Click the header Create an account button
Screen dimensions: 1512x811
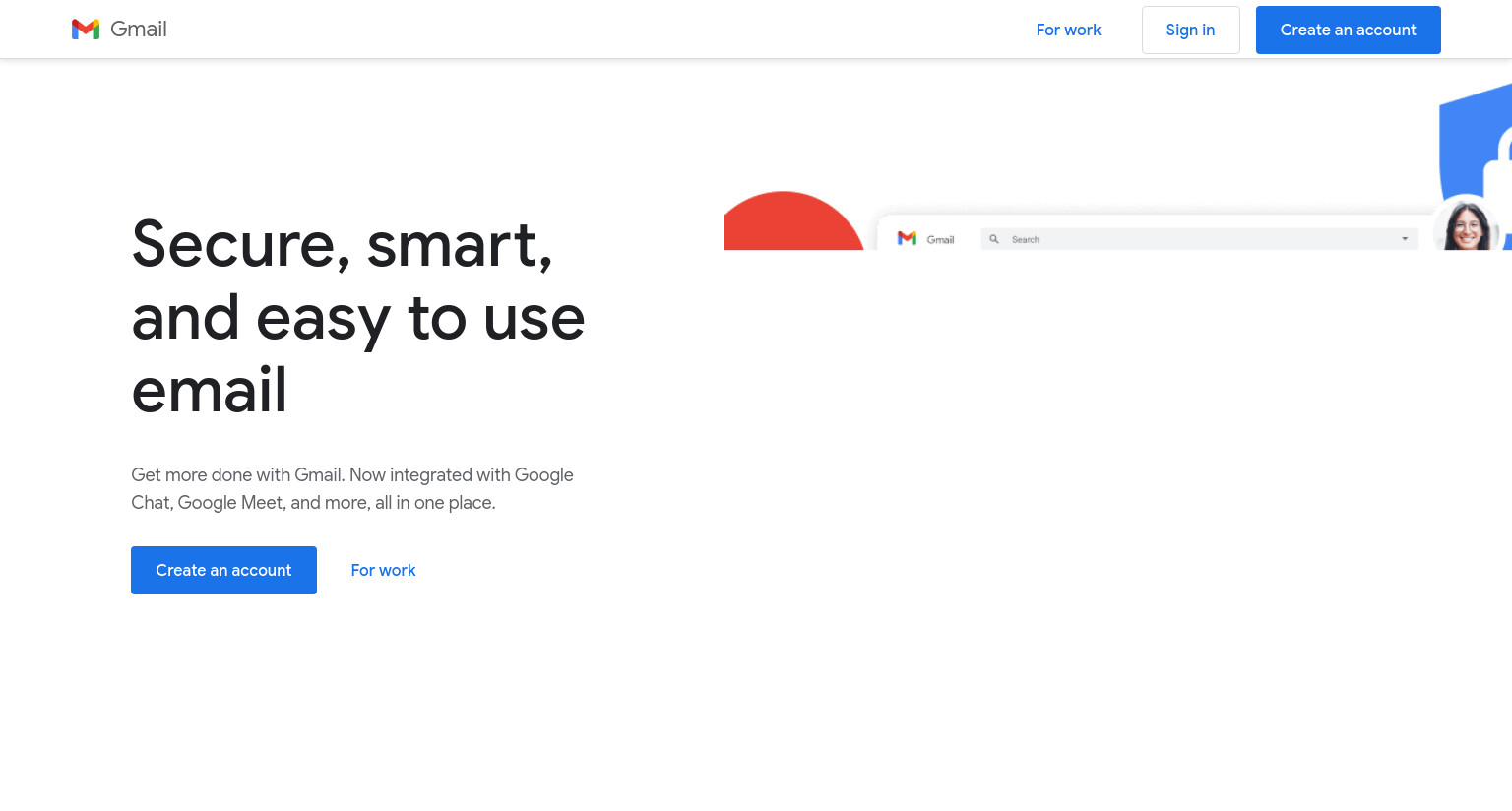click(x=1348, y=30)
